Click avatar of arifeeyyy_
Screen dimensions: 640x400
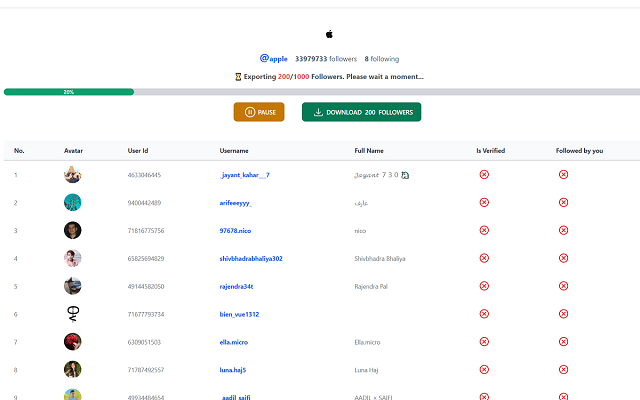[73, 202]
